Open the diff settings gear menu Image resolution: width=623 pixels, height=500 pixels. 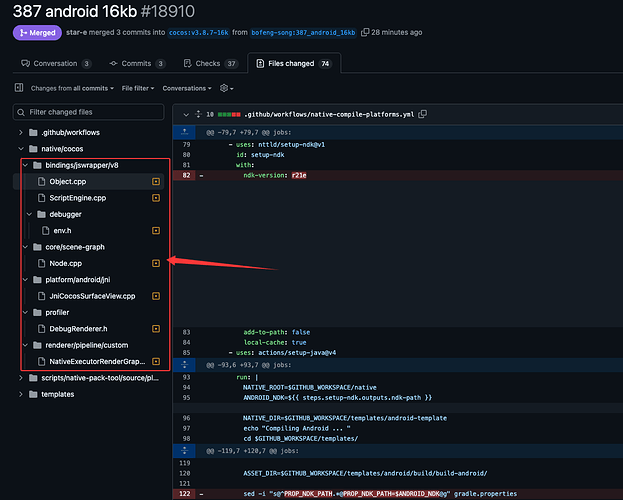click(226, 88)
